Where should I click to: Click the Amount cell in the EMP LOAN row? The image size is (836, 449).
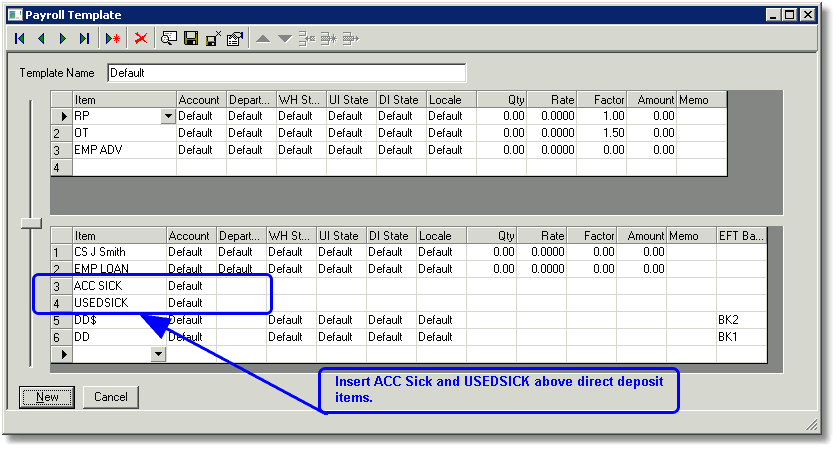[641, 269]
